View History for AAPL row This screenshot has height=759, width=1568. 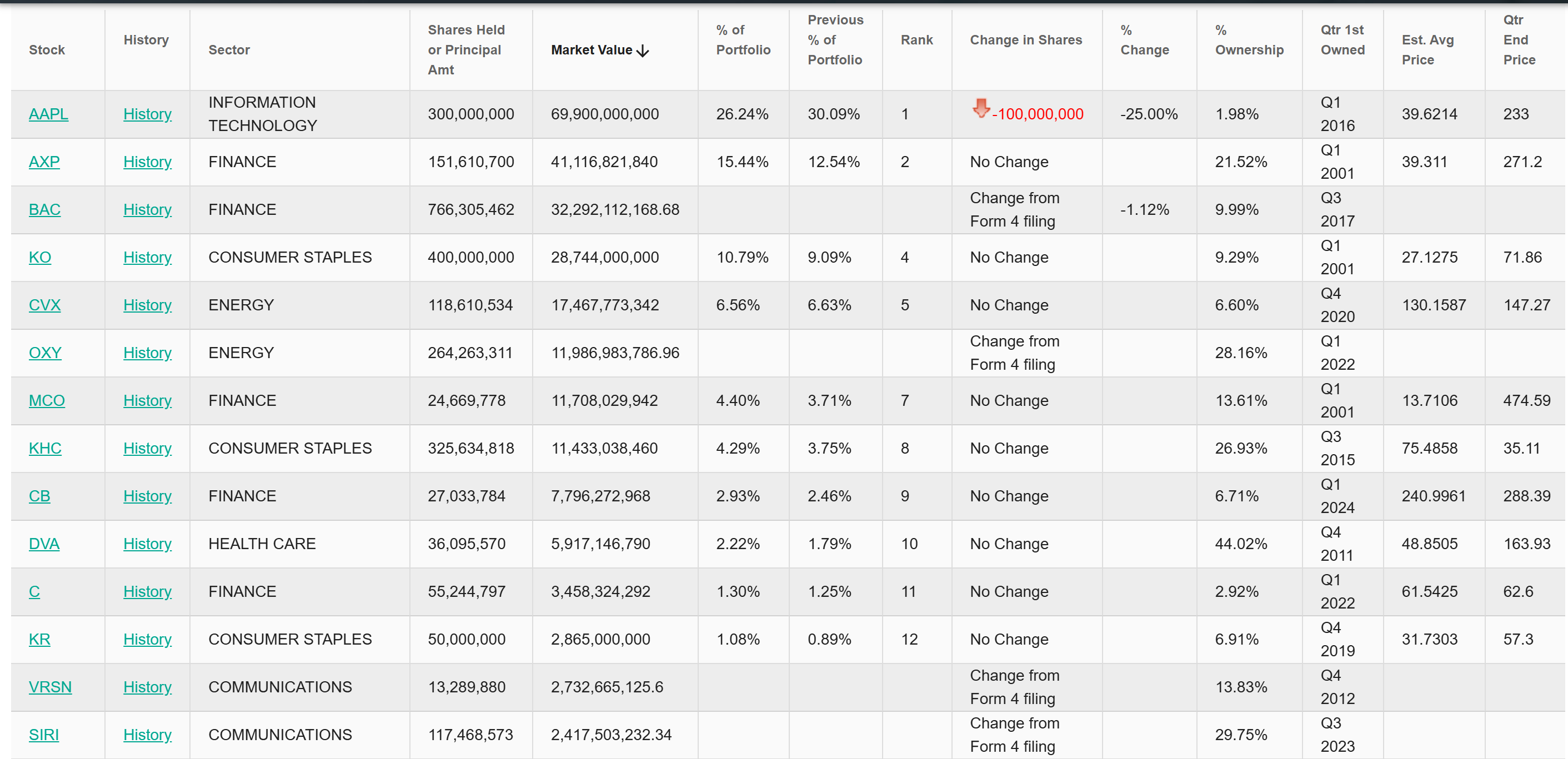pyautogui.click(x=147, y=114)
